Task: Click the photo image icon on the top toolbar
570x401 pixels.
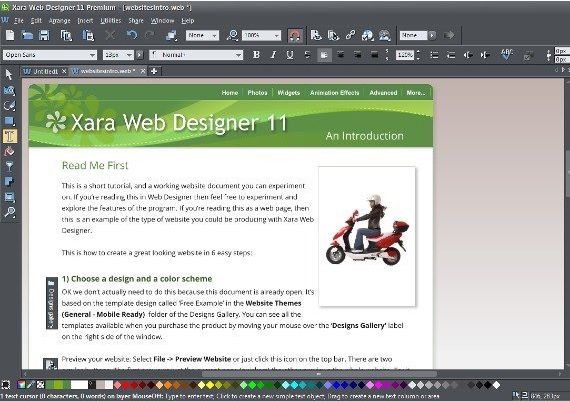Action: coord(385,35)
